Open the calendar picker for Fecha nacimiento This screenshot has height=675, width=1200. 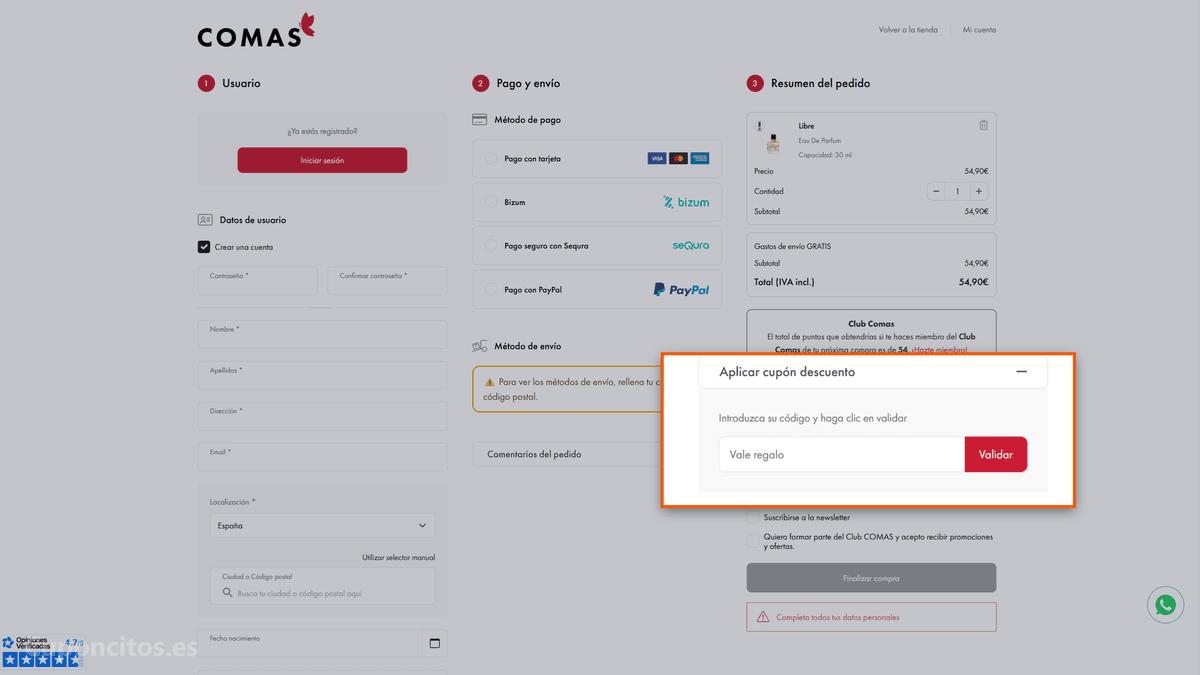434,643
